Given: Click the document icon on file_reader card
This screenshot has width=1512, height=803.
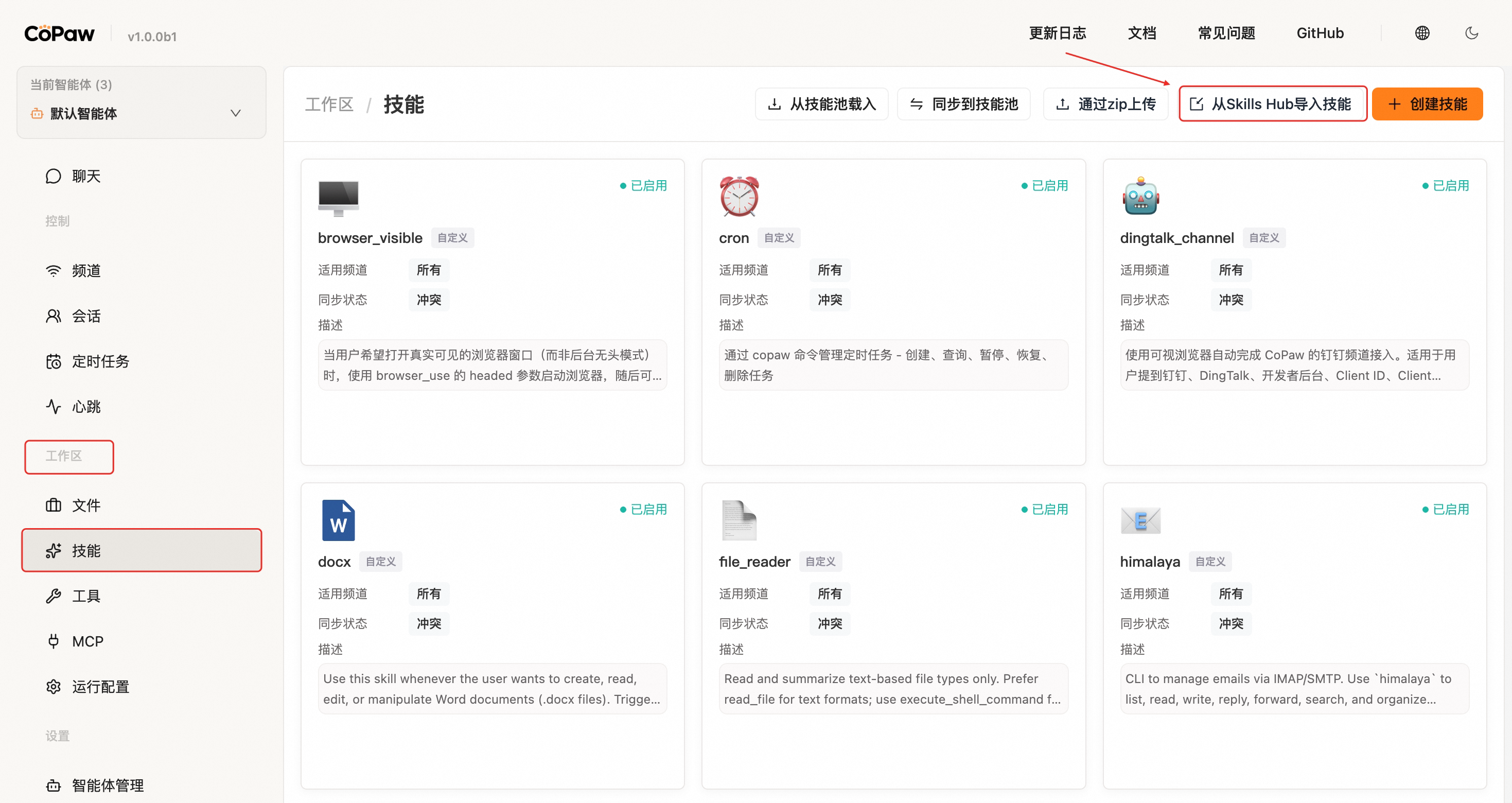Looking at the screenshot, I should tap(739, 520).
